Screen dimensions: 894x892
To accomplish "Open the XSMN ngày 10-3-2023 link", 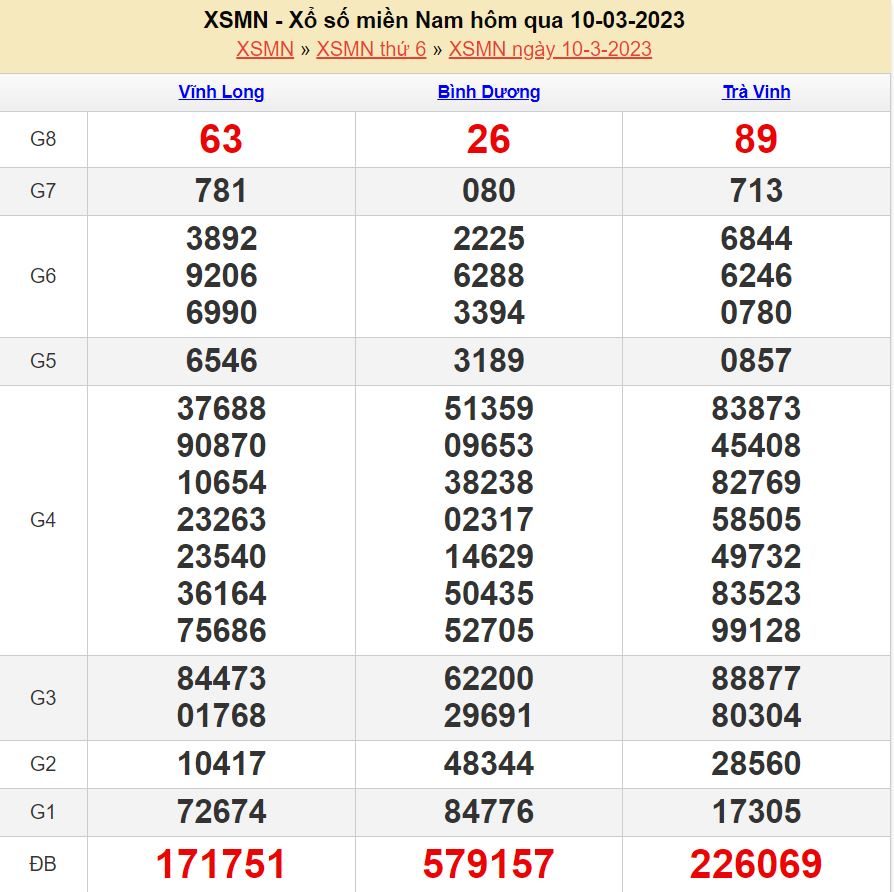I will [550, 49].
